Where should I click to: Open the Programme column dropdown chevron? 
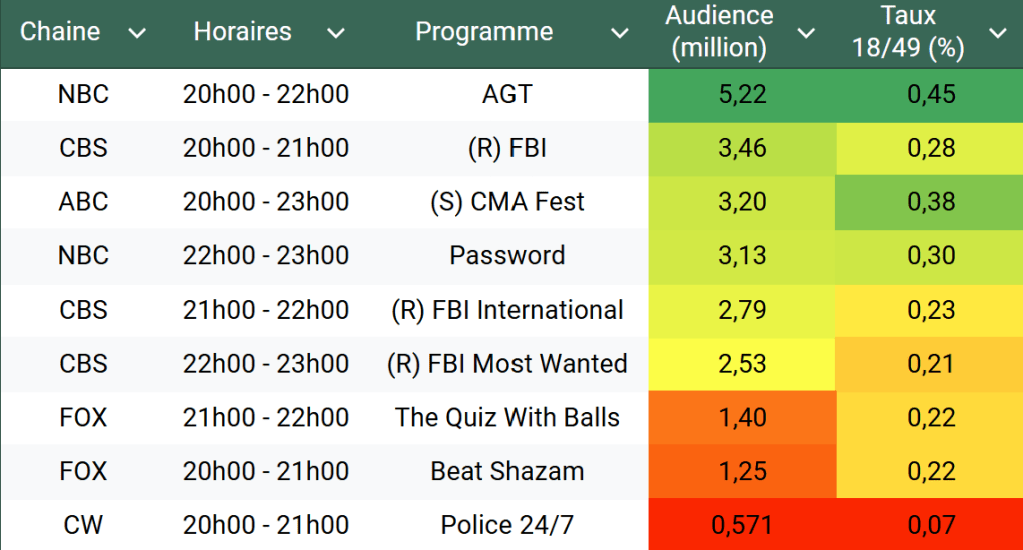click(x=620, y=33)
